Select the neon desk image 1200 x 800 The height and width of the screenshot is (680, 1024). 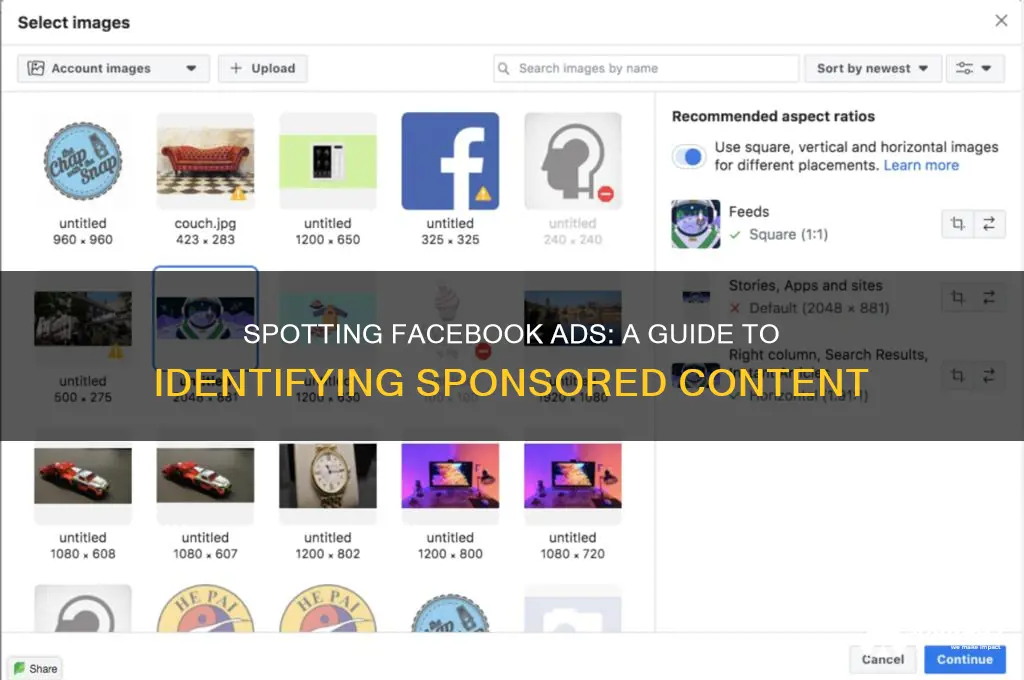[450, 476]
